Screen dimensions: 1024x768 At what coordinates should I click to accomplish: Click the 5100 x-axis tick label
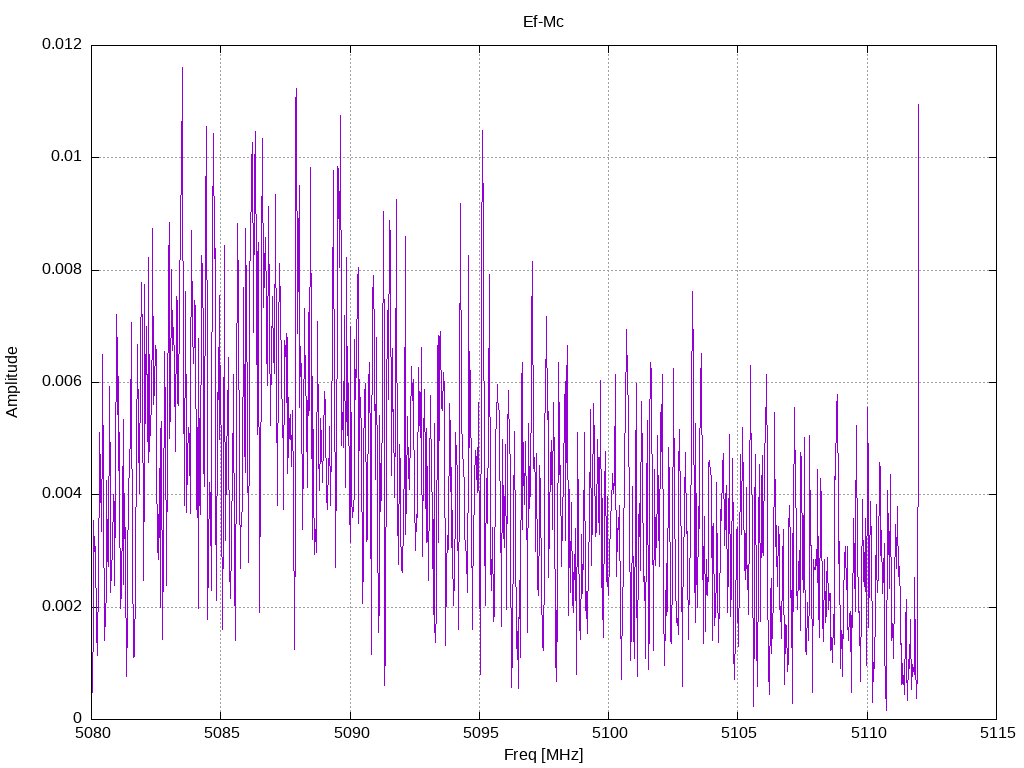[x=609, y=733]
